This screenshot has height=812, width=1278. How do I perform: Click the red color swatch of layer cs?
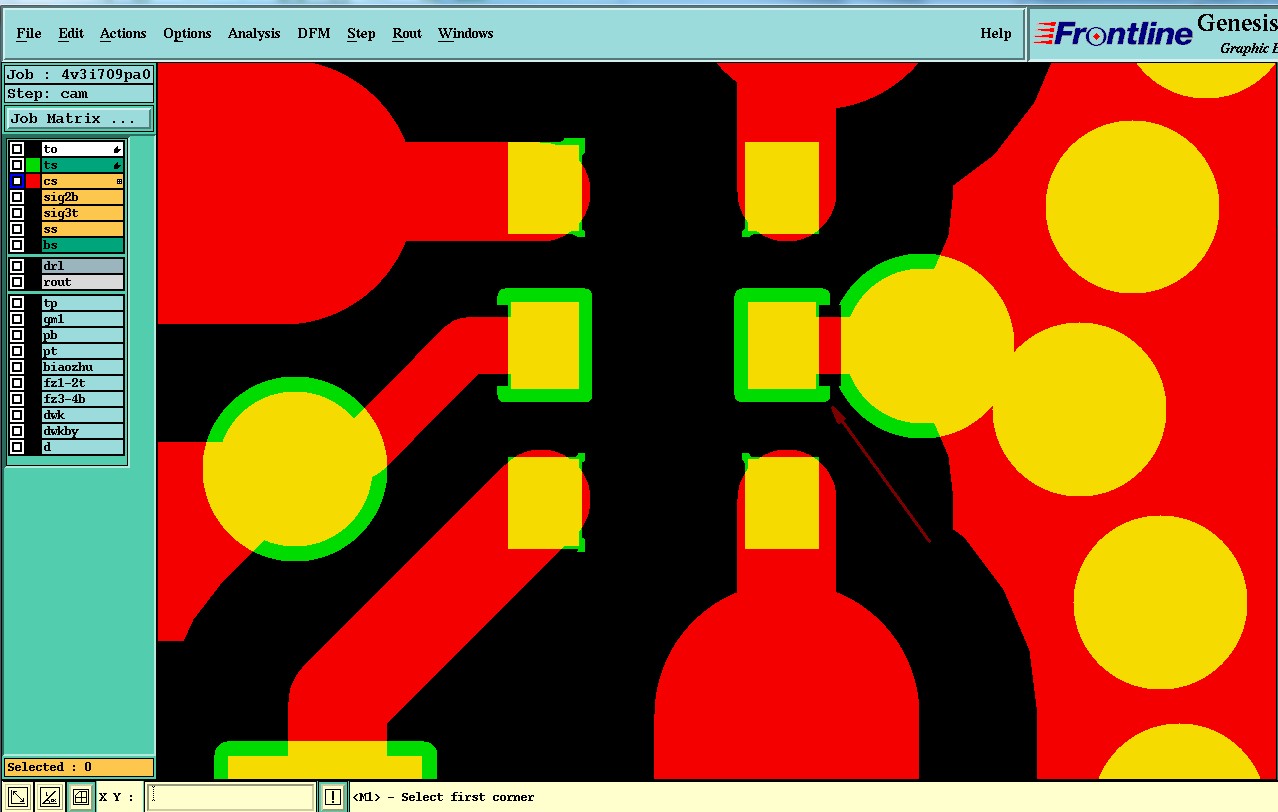(33, 181)
